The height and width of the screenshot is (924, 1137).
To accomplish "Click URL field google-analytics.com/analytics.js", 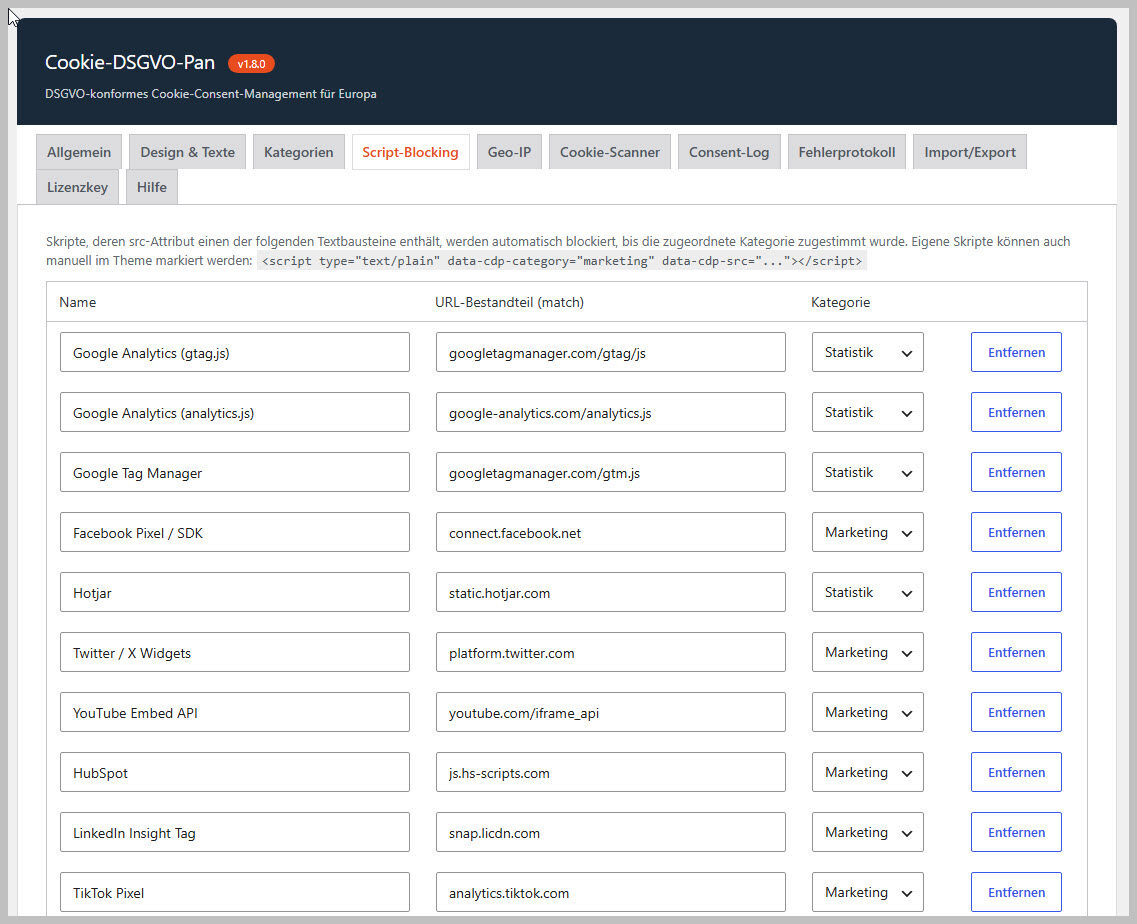I will coord(611,413).
